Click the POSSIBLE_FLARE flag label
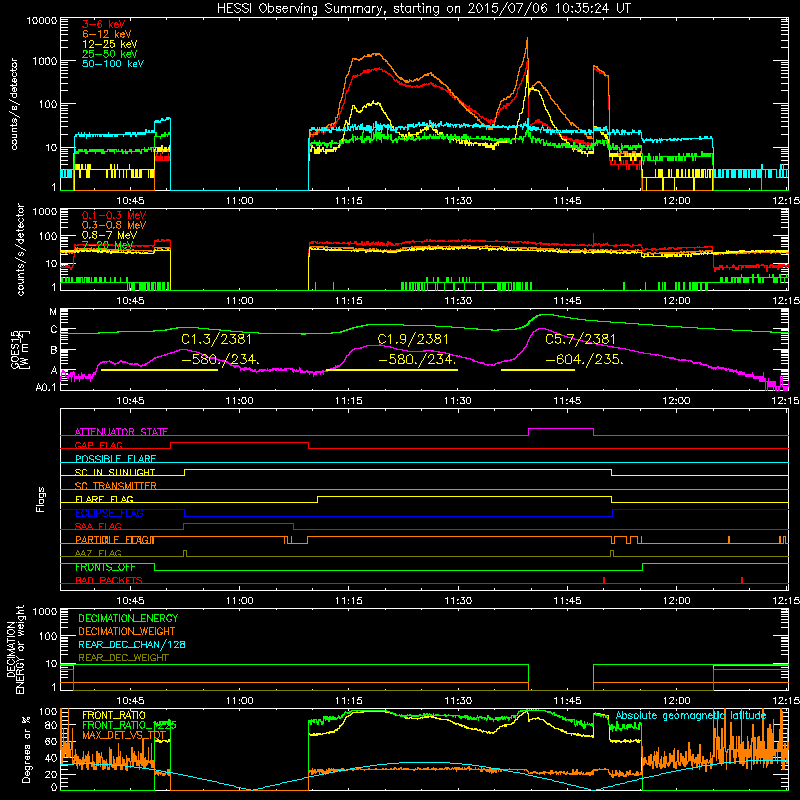800x800 pixels. (x=115, y=459)
